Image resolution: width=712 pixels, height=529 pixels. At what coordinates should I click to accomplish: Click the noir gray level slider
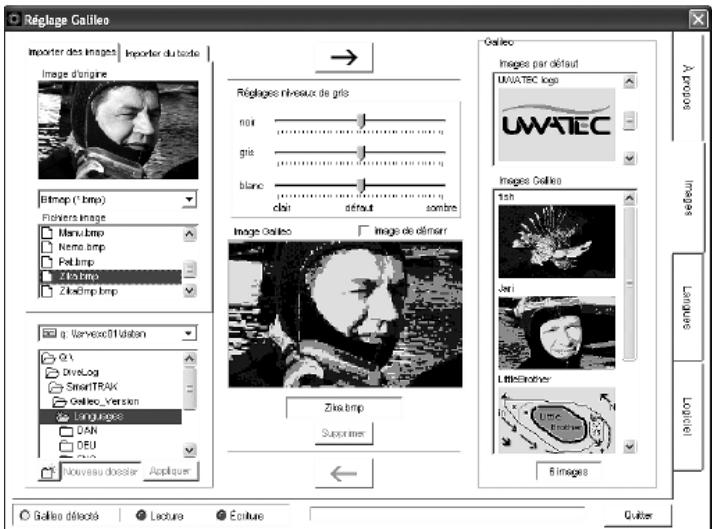pos(361,121)
